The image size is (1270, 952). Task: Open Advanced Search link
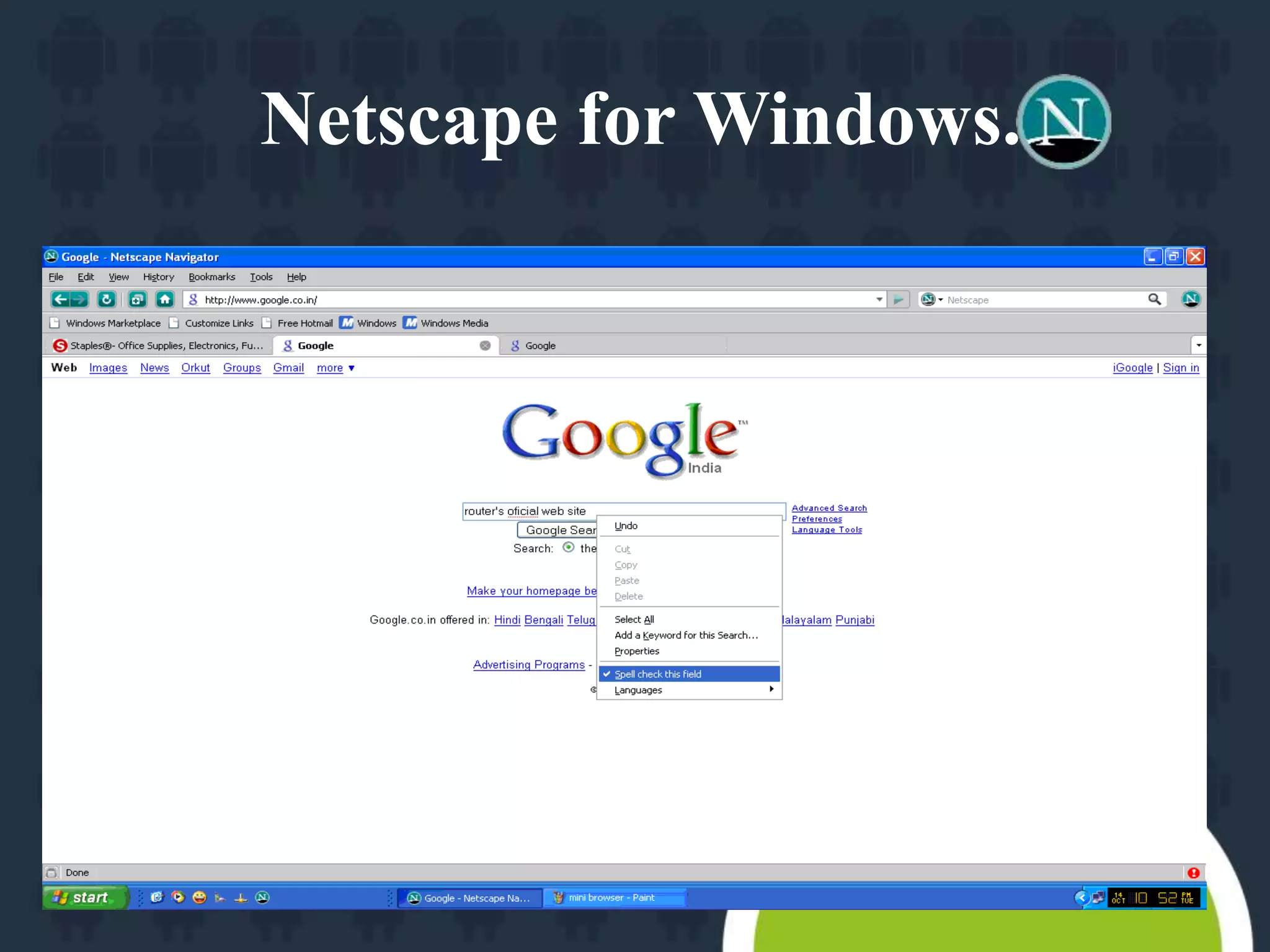829,508
